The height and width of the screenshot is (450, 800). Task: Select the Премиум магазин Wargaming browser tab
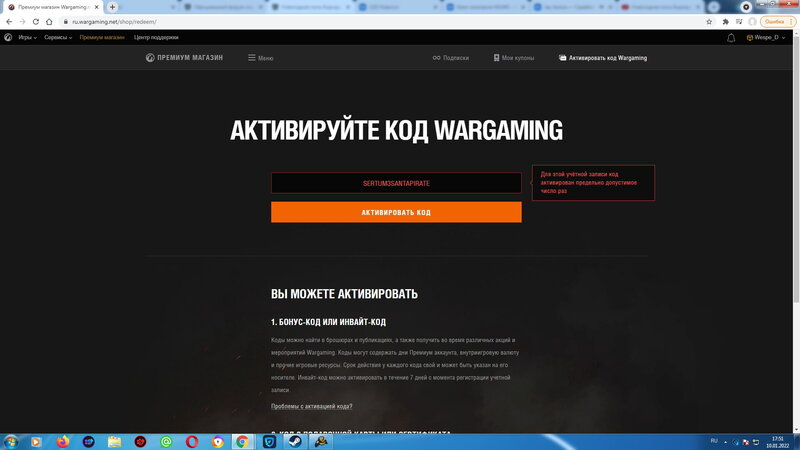tap(52, 7)
